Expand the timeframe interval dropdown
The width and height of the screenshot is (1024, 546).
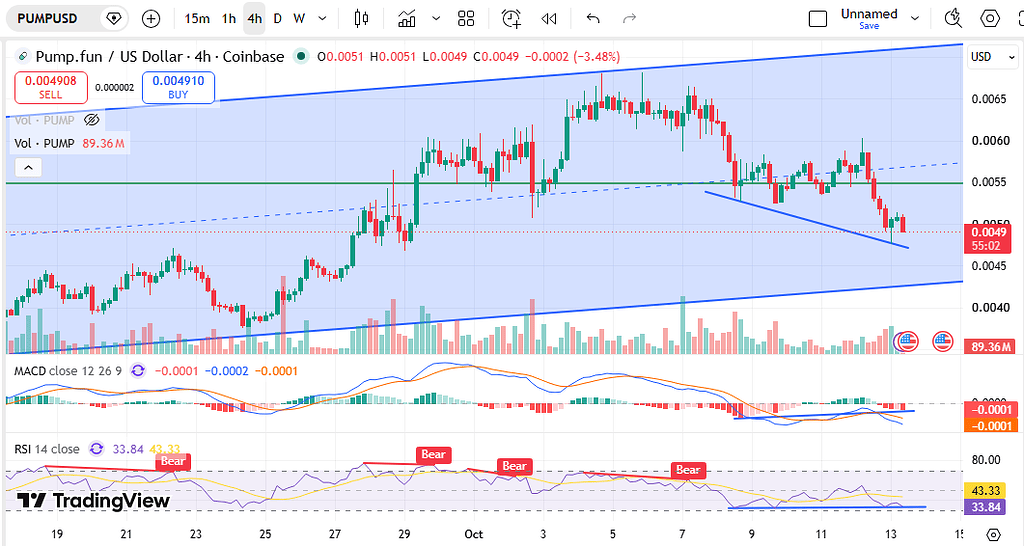pos(322,18)
